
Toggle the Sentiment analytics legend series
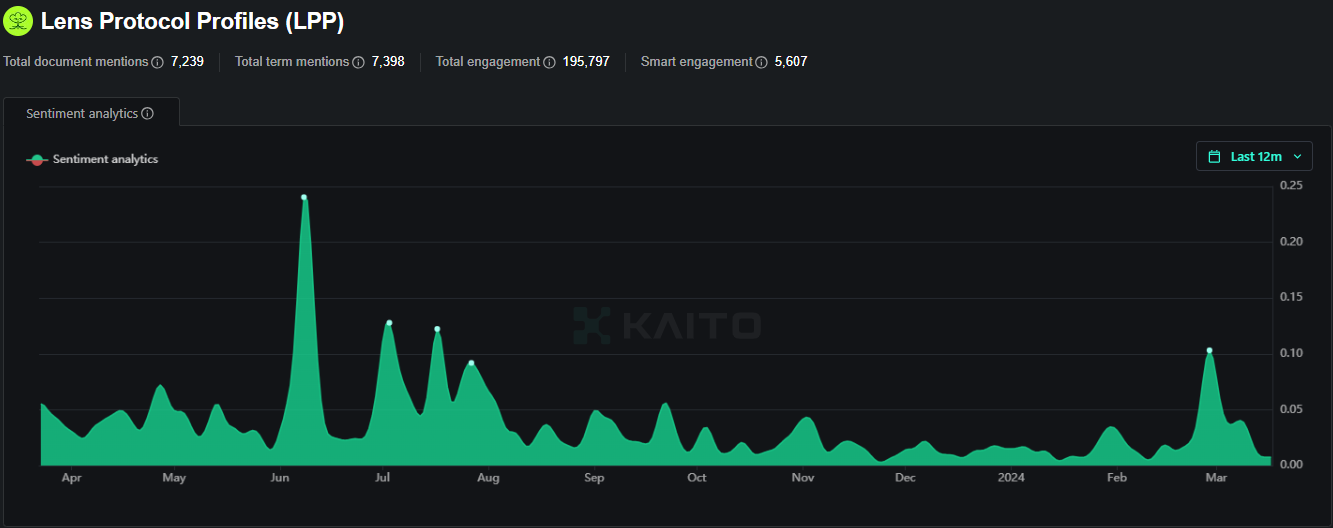tap(92, 159)
